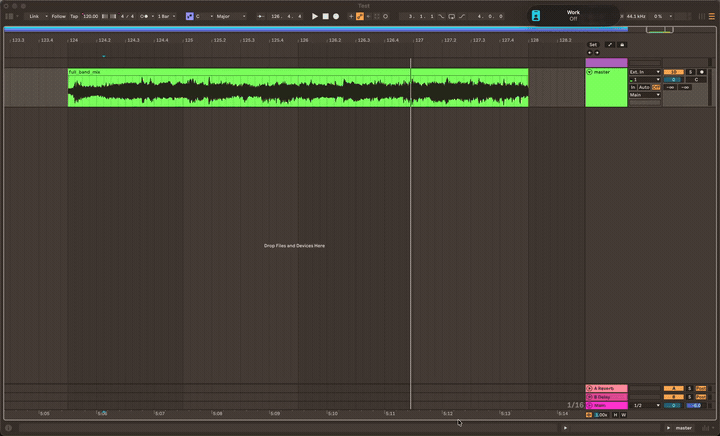The height and width of the screenshot is (436, 720).
Task: Click the CPU load 0 % meter
Action: (x=658, y=16)
